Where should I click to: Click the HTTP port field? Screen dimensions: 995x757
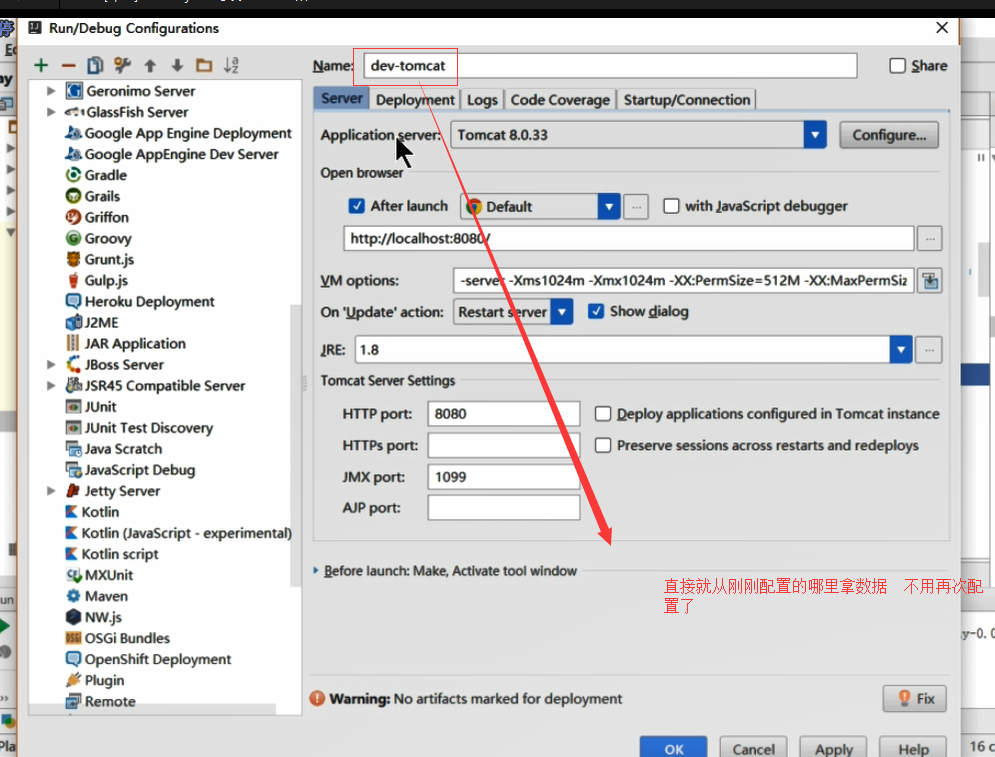504,414
